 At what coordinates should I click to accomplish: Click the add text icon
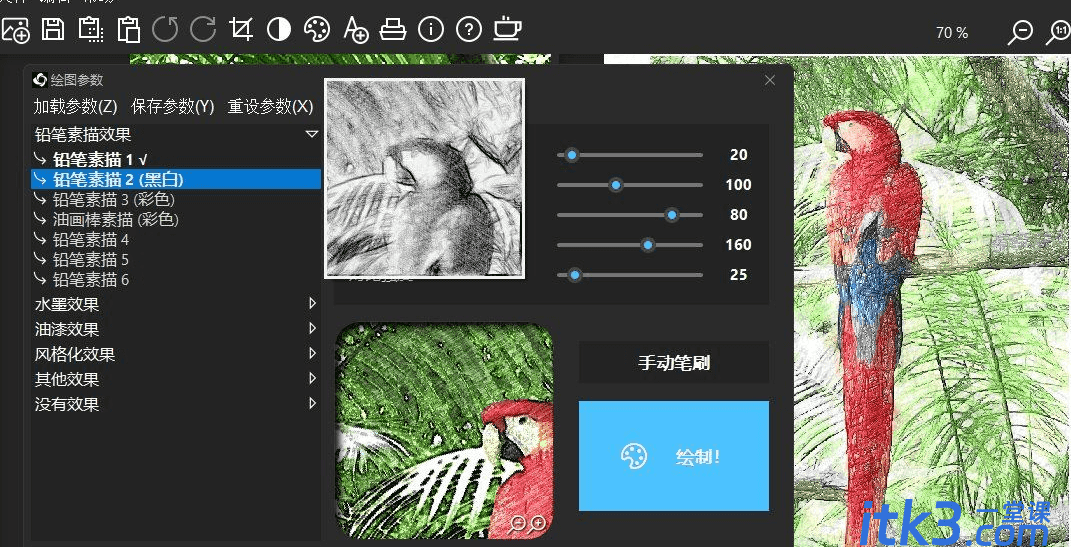(x=355, y=29)
